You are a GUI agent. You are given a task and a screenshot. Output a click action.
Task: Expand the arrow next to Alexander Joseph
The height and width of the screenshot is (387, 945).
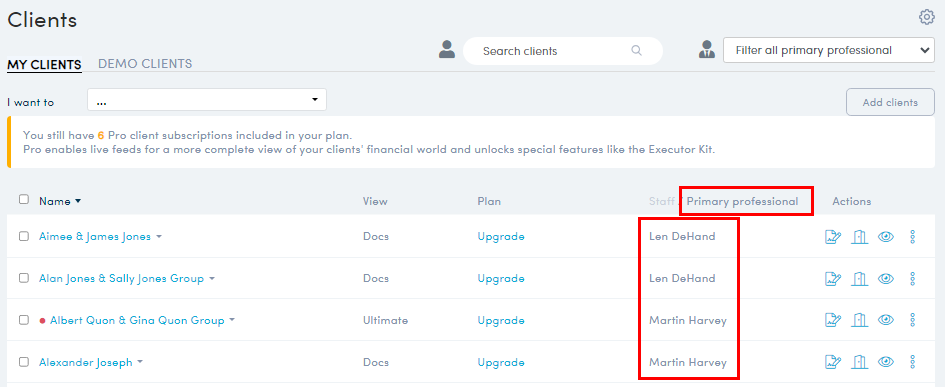140,363
